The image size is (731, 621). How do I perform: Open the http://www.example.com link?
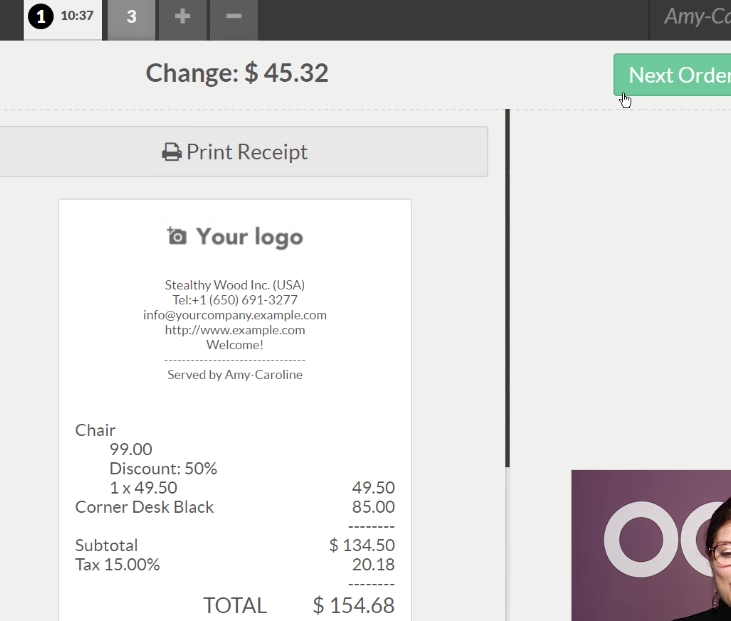[235, 329]
